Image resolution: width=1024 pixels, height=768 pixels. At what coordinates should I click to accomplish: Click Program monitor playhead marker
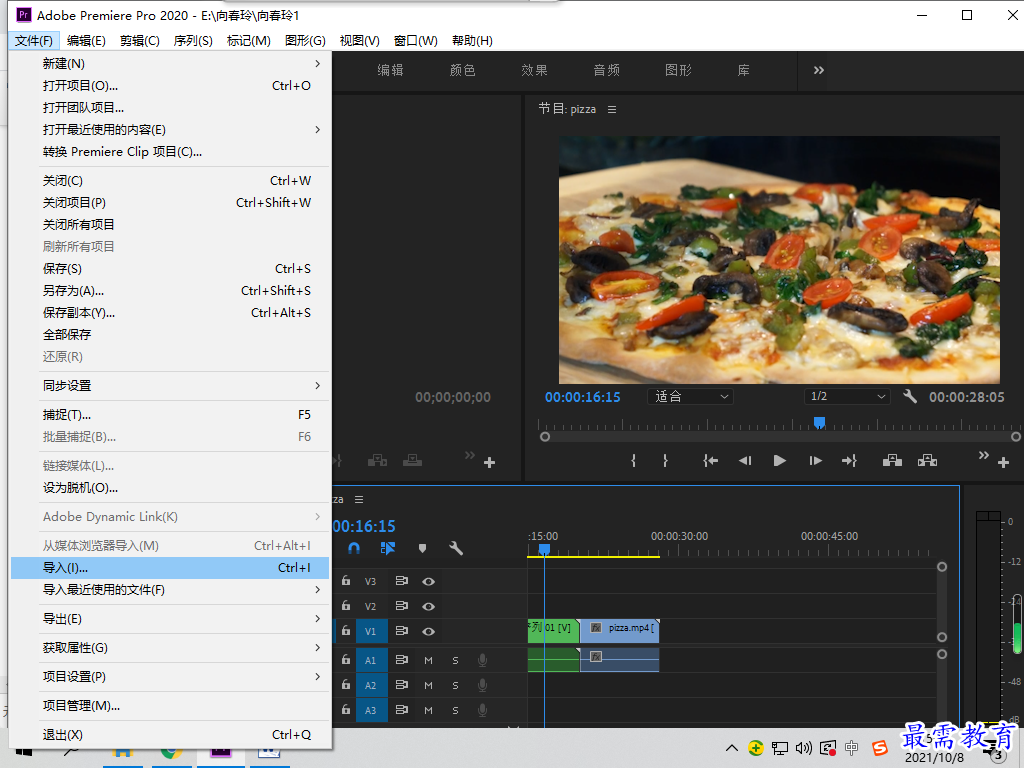click(x=820, y=423)
